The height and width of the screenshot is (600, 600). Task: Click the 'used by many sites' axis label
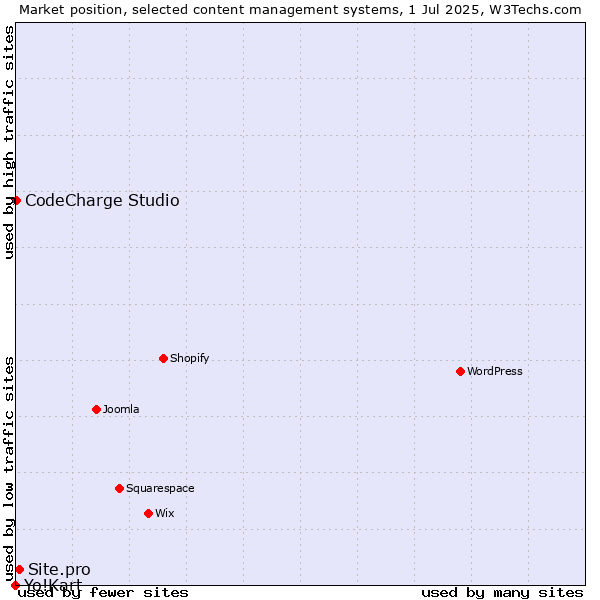pyautogui.click(x=502, y=593)
